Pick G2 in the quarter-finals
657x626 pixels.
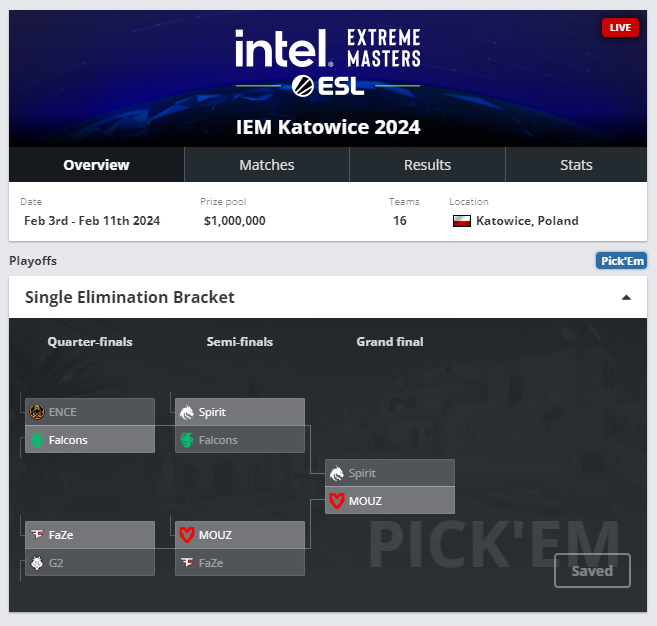pos(90,562)
